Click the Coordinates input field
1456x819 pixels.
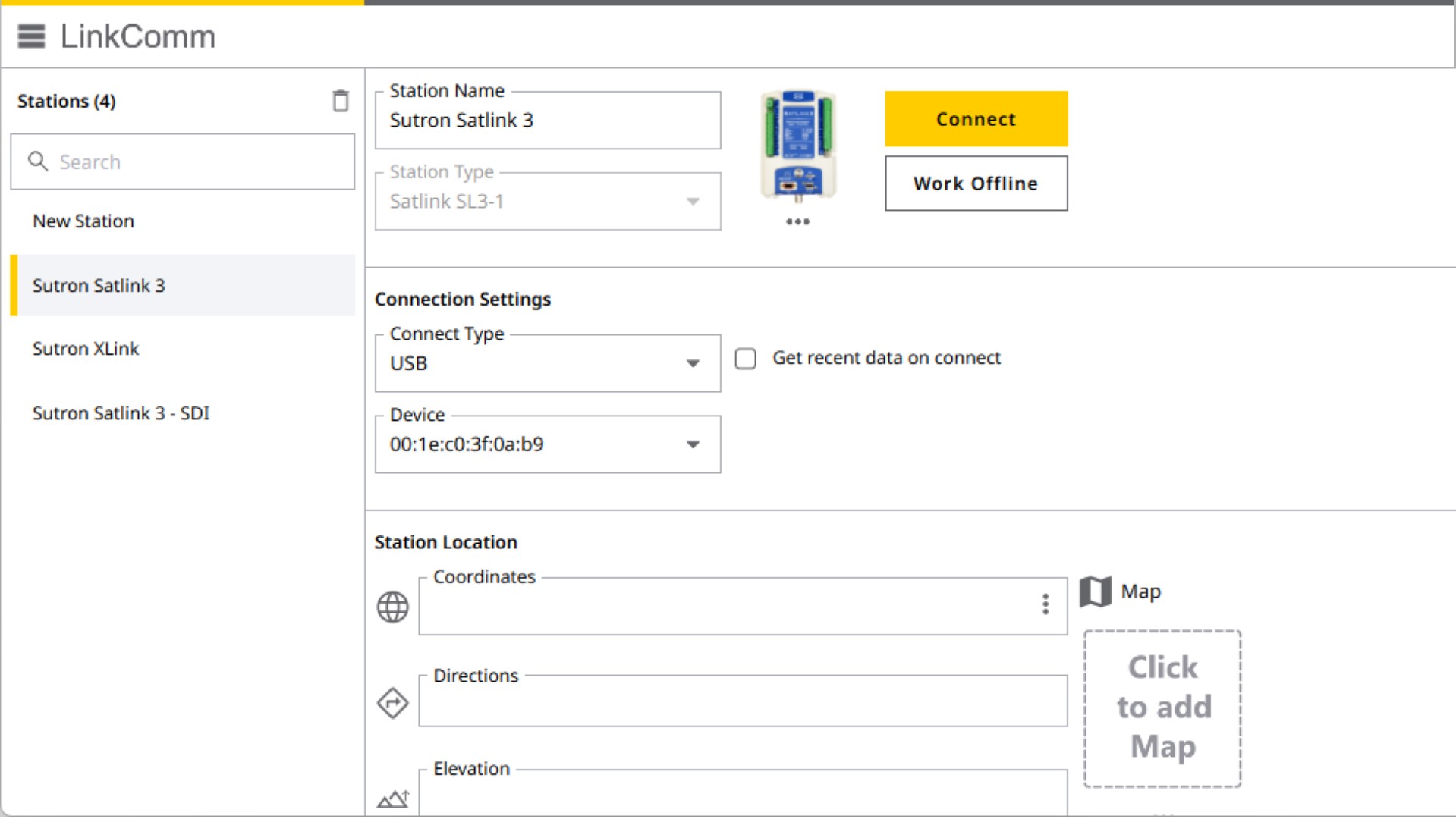point(743,607)
